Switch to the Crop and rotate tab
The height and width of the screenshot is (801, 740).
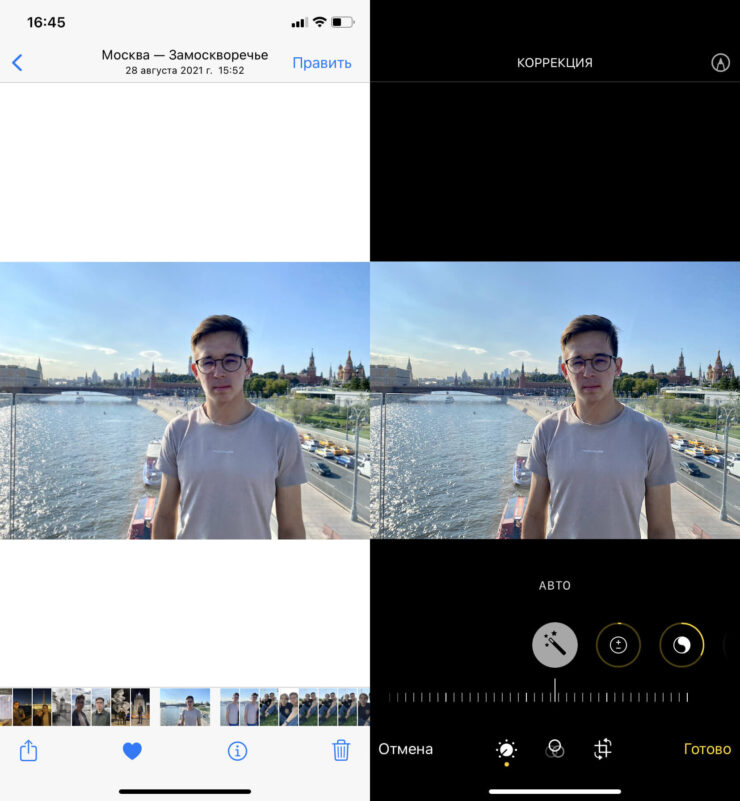602,749
